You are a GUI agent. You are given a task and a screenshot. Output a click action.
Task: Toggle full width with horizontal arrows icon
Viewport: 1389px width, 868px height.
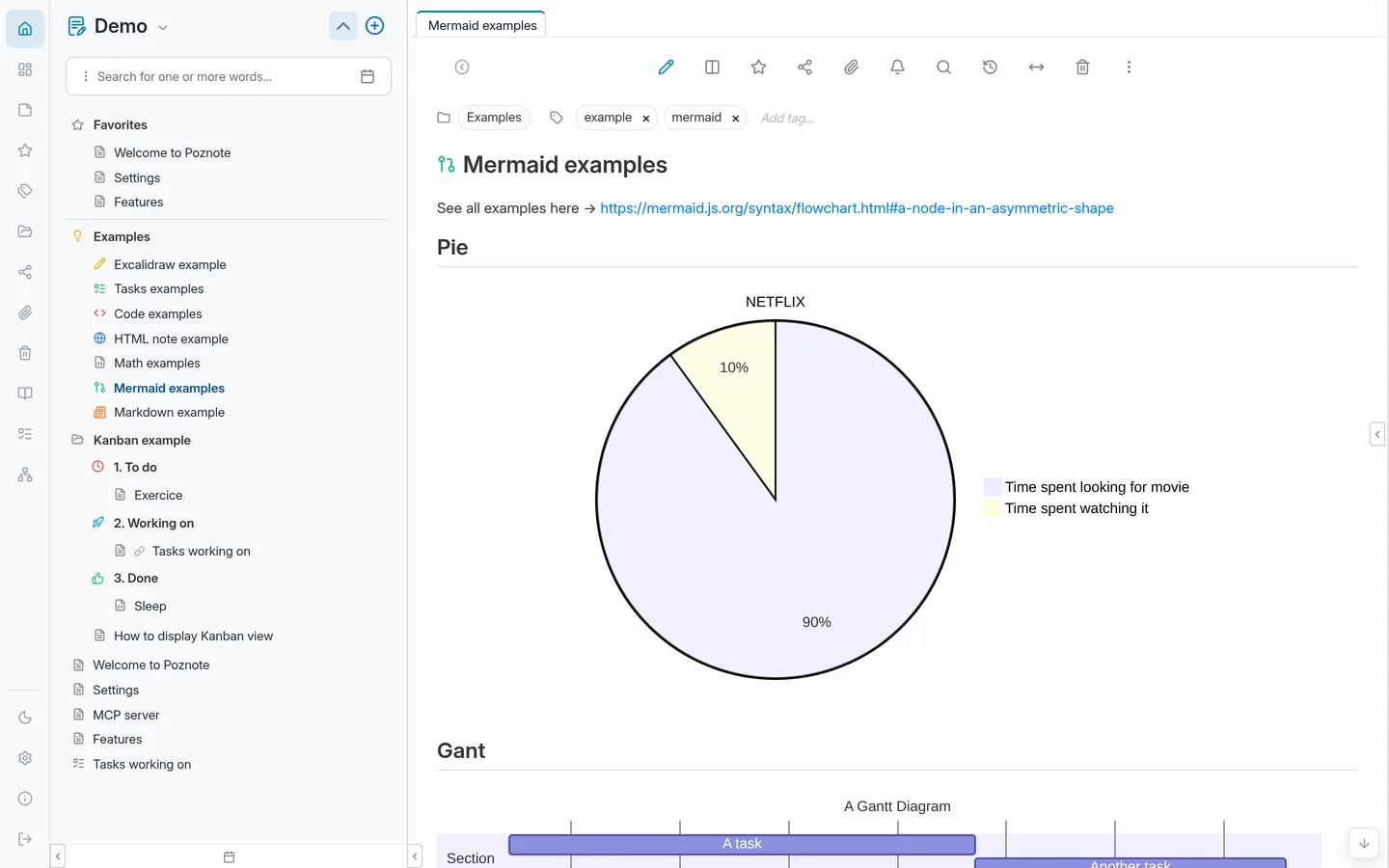1036,68
